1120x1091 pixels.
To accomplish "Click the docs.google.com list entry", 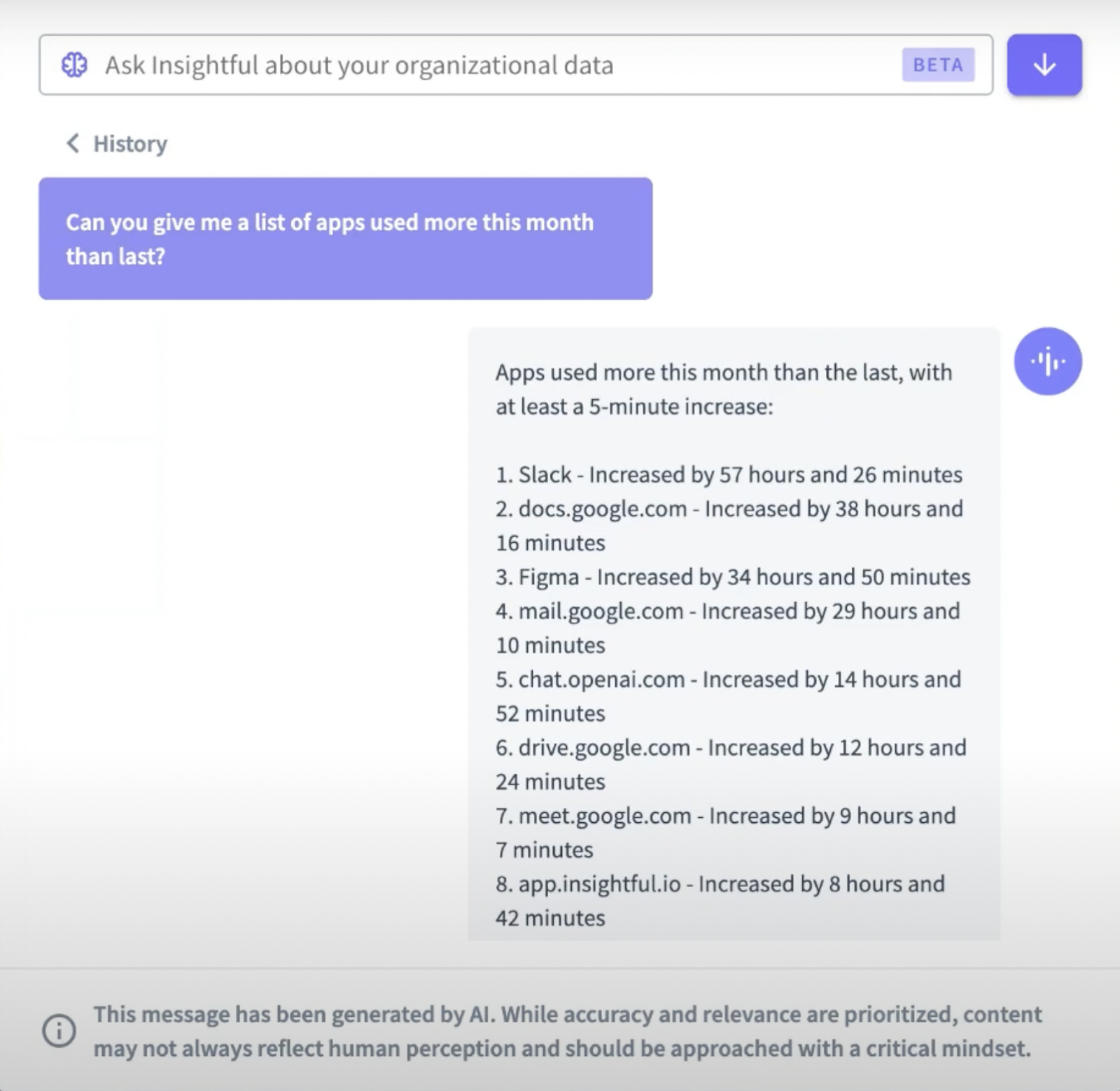I will [x=729, y=525].
